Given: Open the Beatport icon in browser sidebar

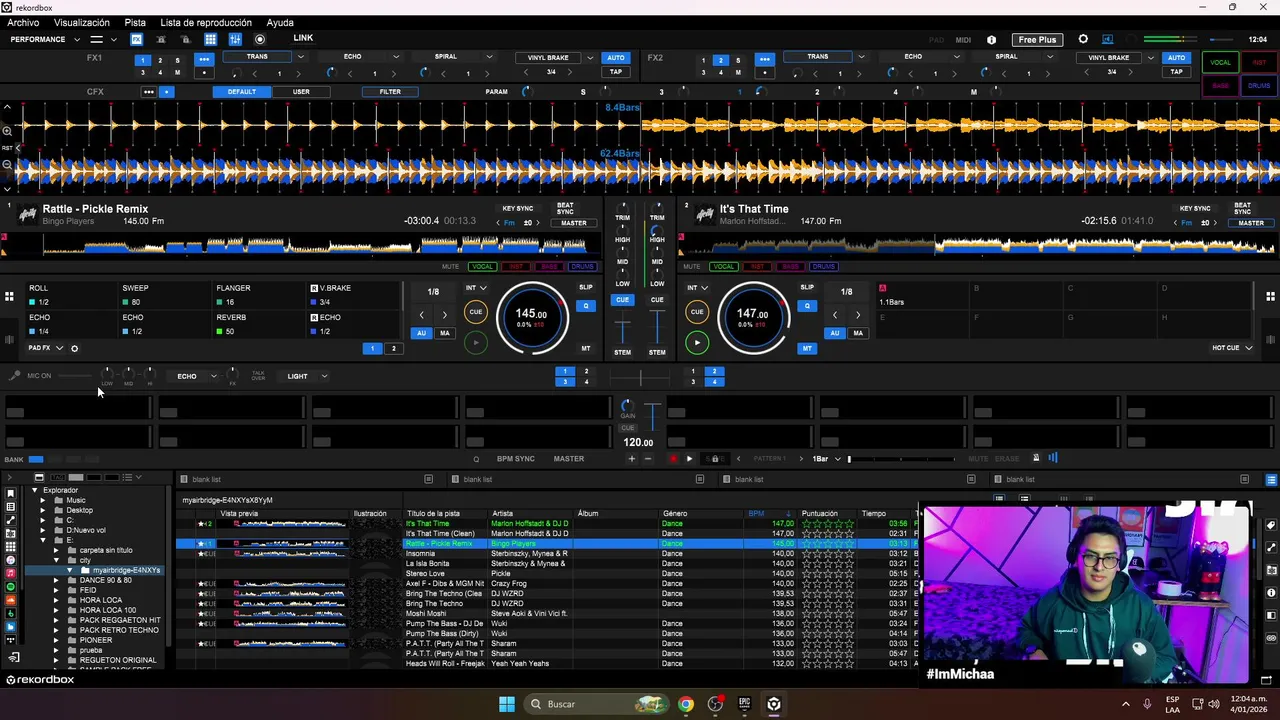Looking at the screenshot, I should click(x=11, y=613).
